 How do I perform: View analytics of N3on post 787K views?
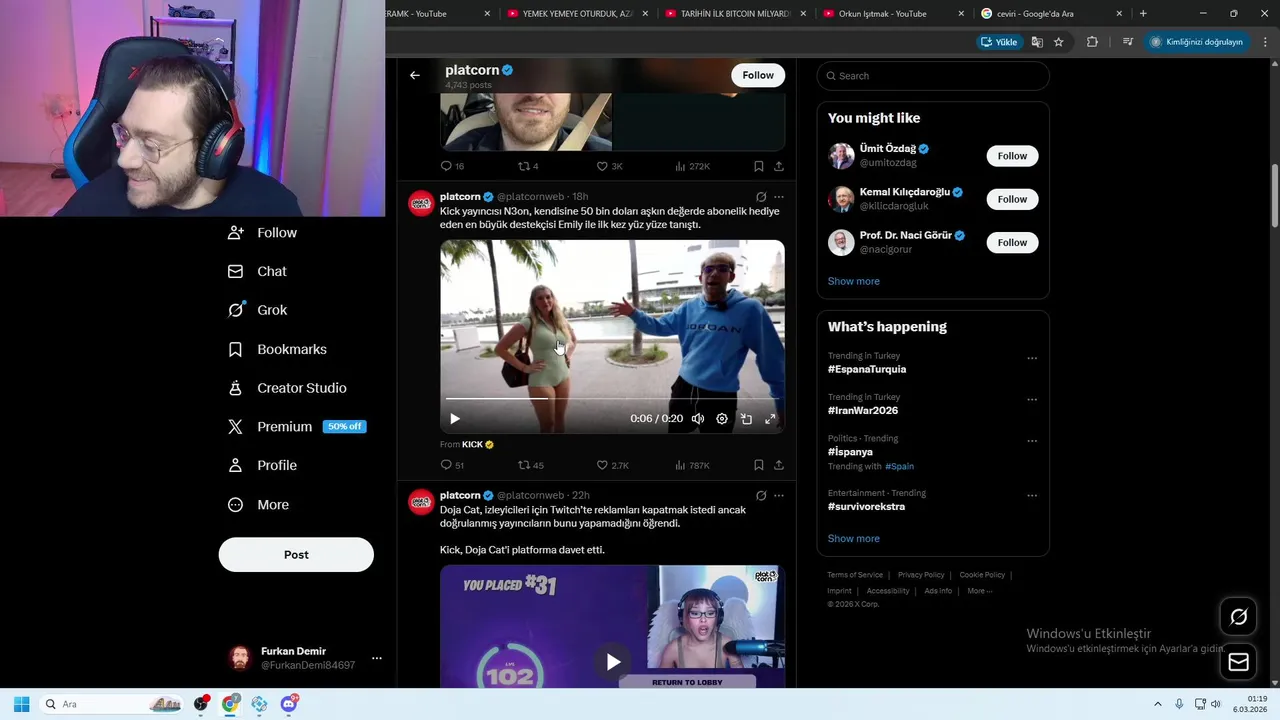click(693, 465)
